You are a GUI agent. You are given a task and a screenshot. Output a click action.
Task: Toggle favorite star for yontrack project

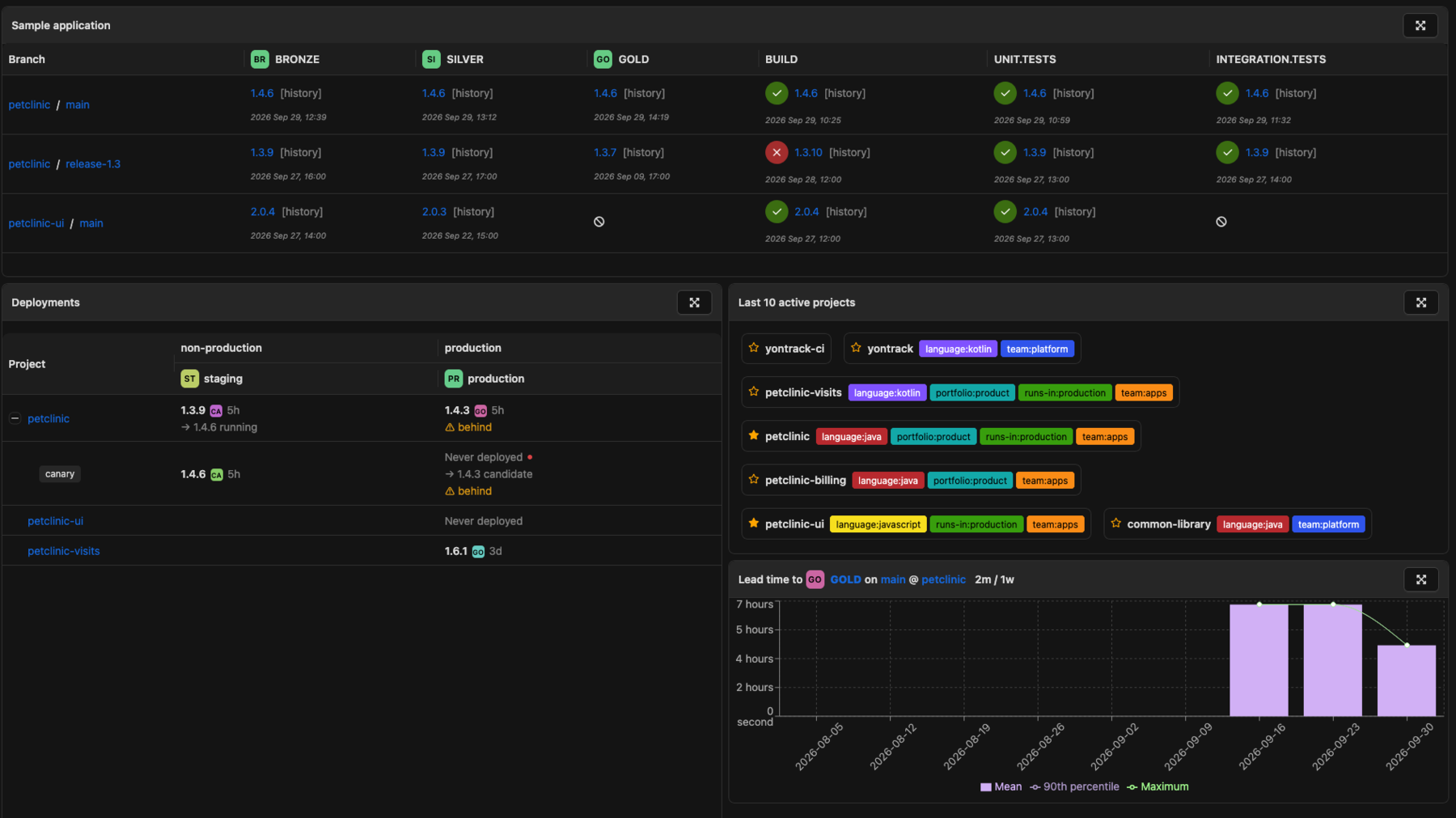point(856,348)
